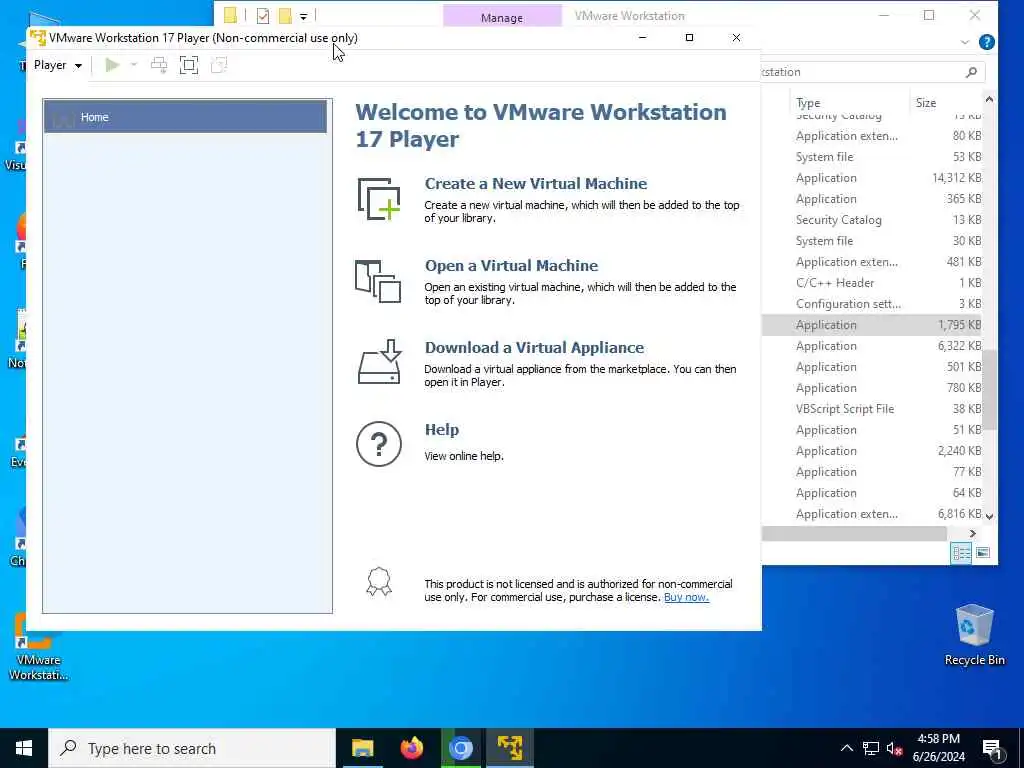The height and width of the screenshot is (768, 1024).
Task: Click the Buy now link
Action: pyautogui.click(x=686, y=598)
